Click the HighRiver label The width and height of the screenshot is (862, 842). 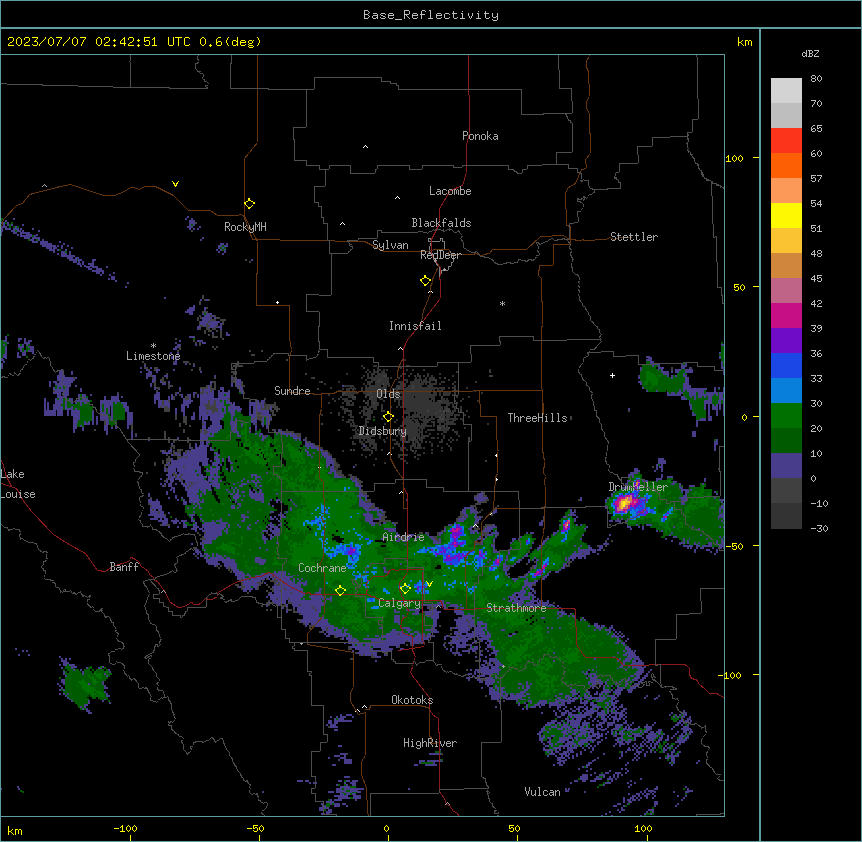(430, 743)
